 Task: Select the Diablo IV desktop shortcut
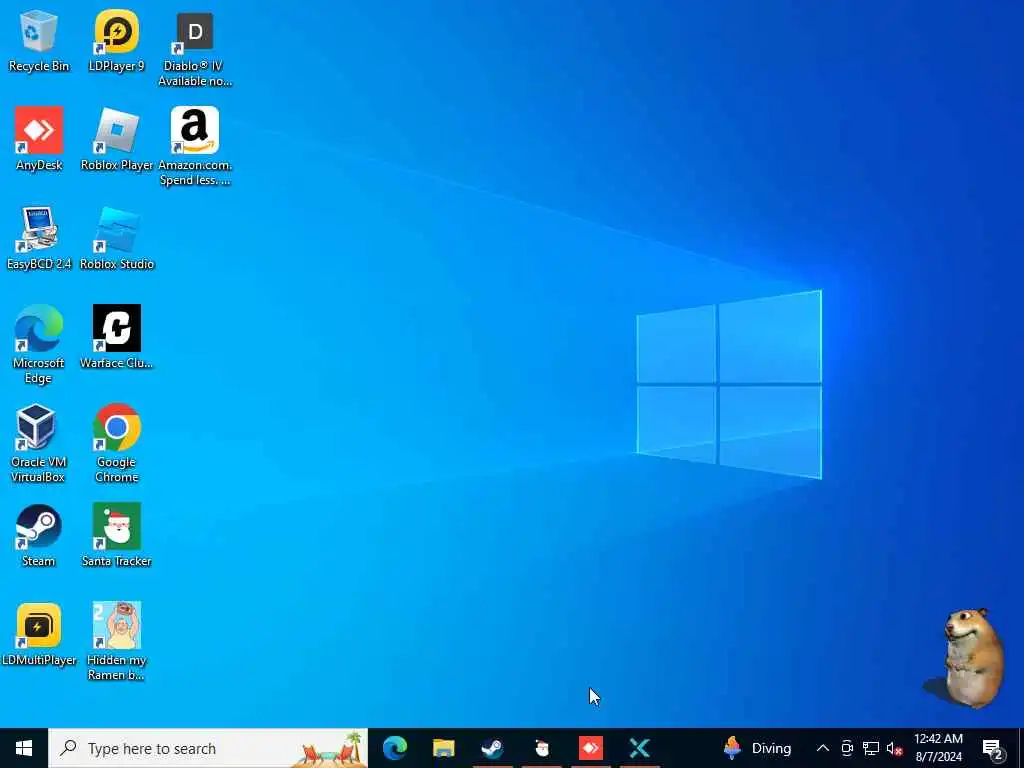195,49
